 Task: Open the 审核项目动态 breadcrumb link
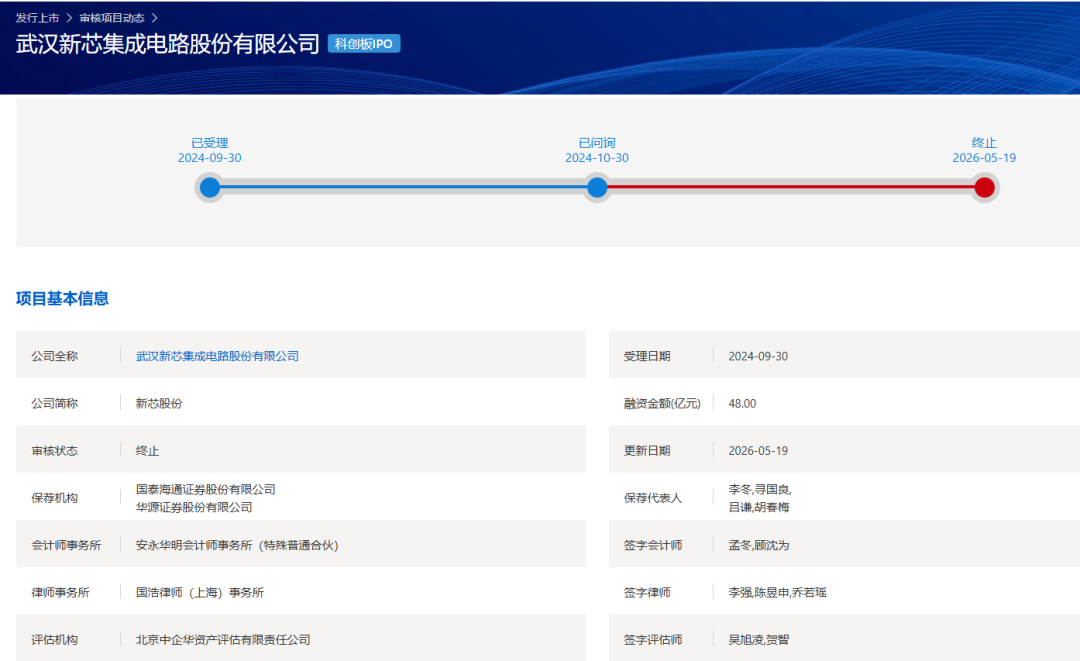click(112, 18)
